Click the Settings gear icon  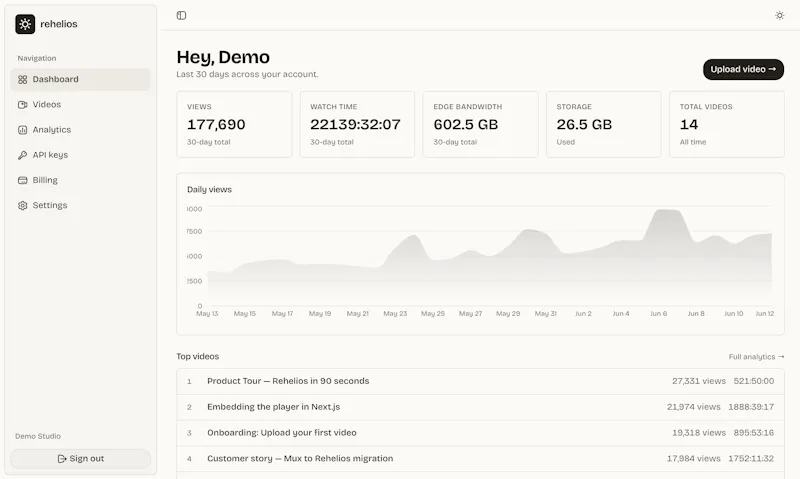tap(22, 206)
